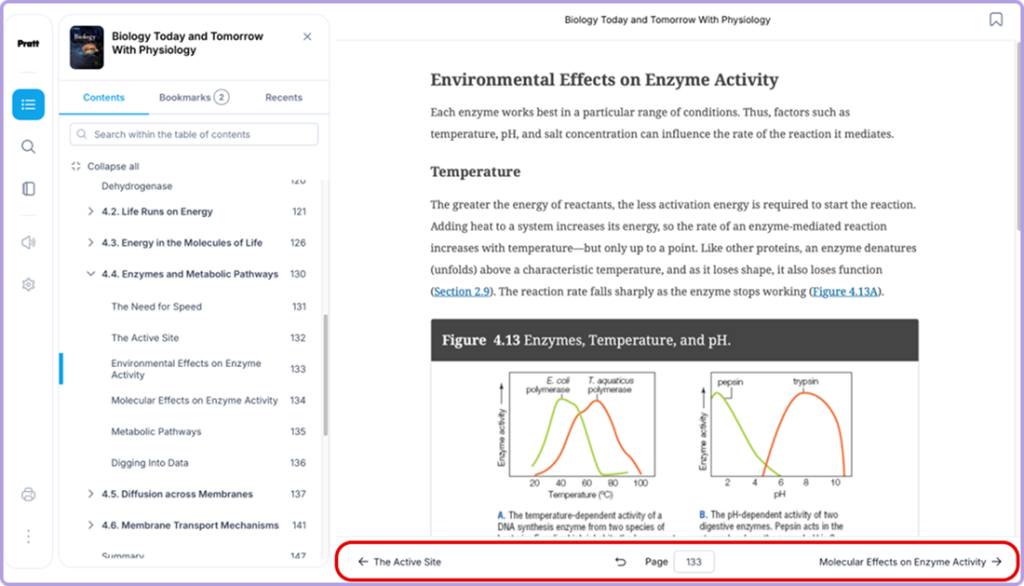The image size is (1024, 586).
Task: Open the more options three-dot menu
Action: pos(28,536)
